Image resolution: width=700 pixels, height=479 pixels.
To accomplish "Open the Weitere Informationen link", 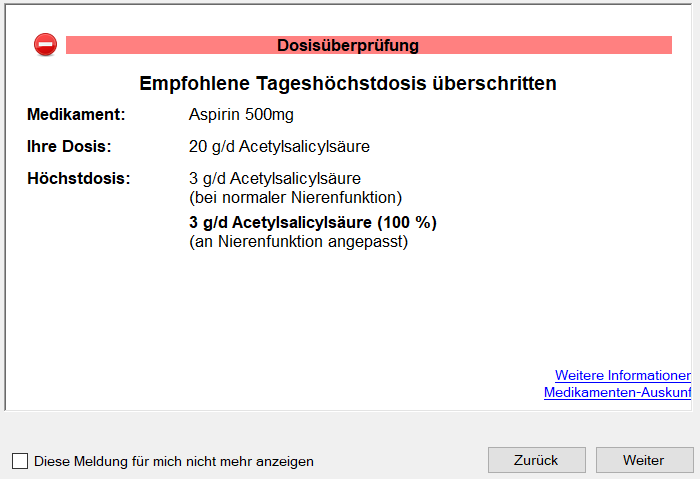I will [x=622, y=375].
